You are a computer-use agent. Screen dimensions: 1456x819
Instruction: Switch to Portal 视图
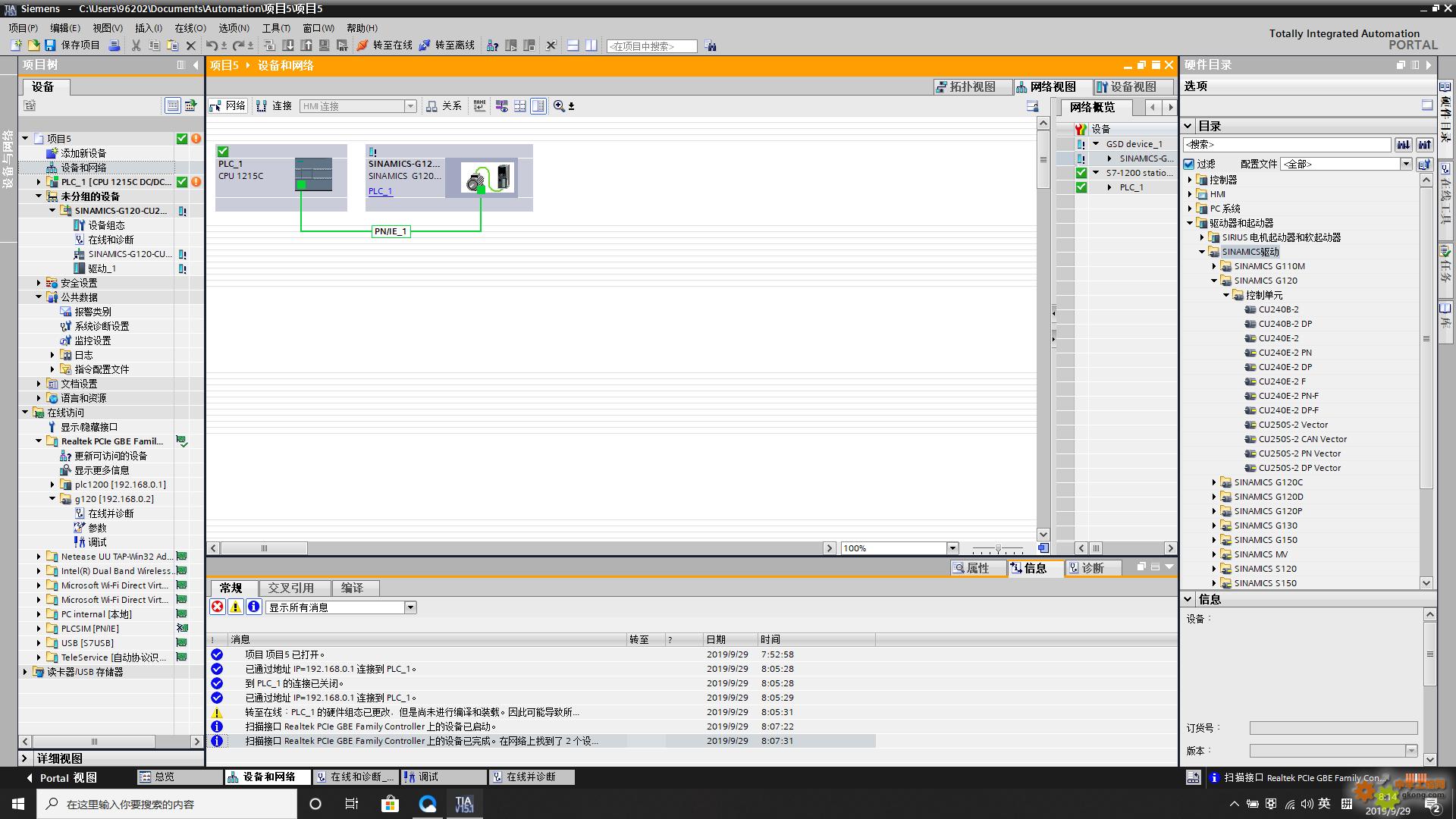tap(62, 778)
